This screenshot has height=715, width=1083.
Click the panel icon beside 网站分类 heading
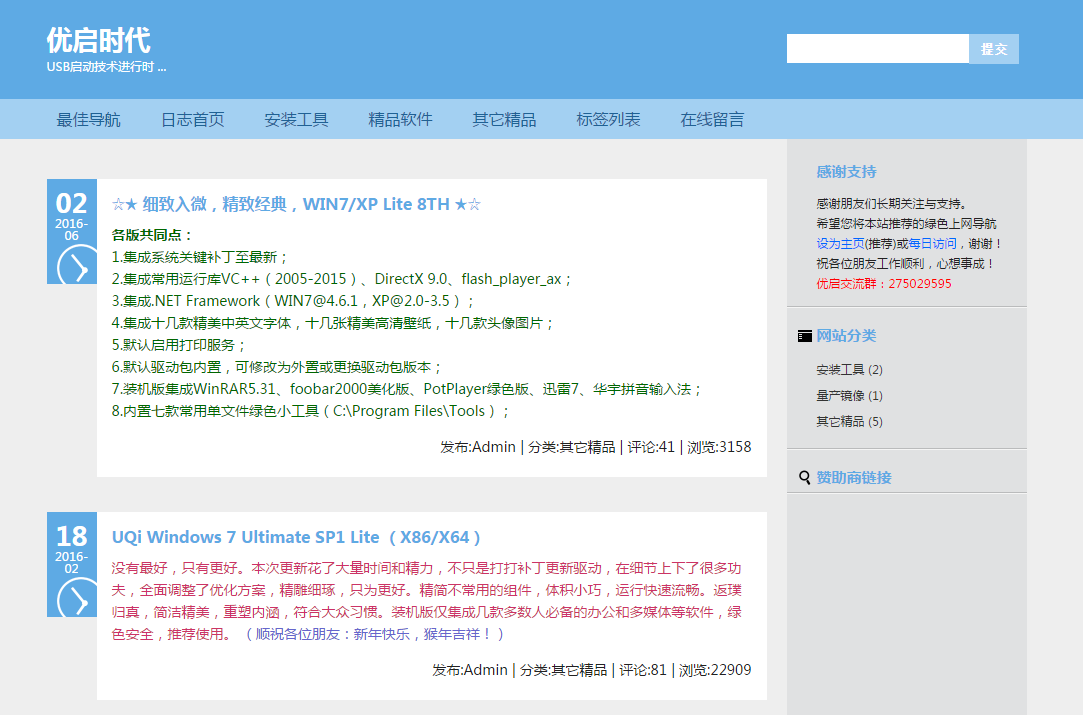804,336
